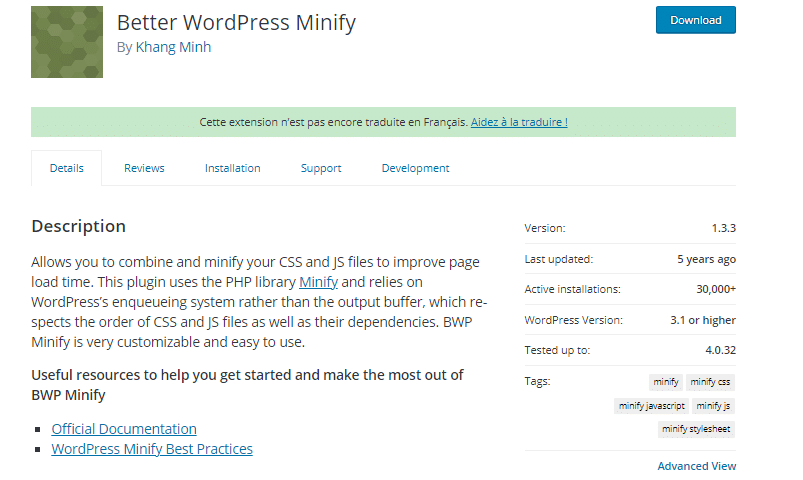Select the Details tab
803x480 pixels.
(x=67, y=168)
